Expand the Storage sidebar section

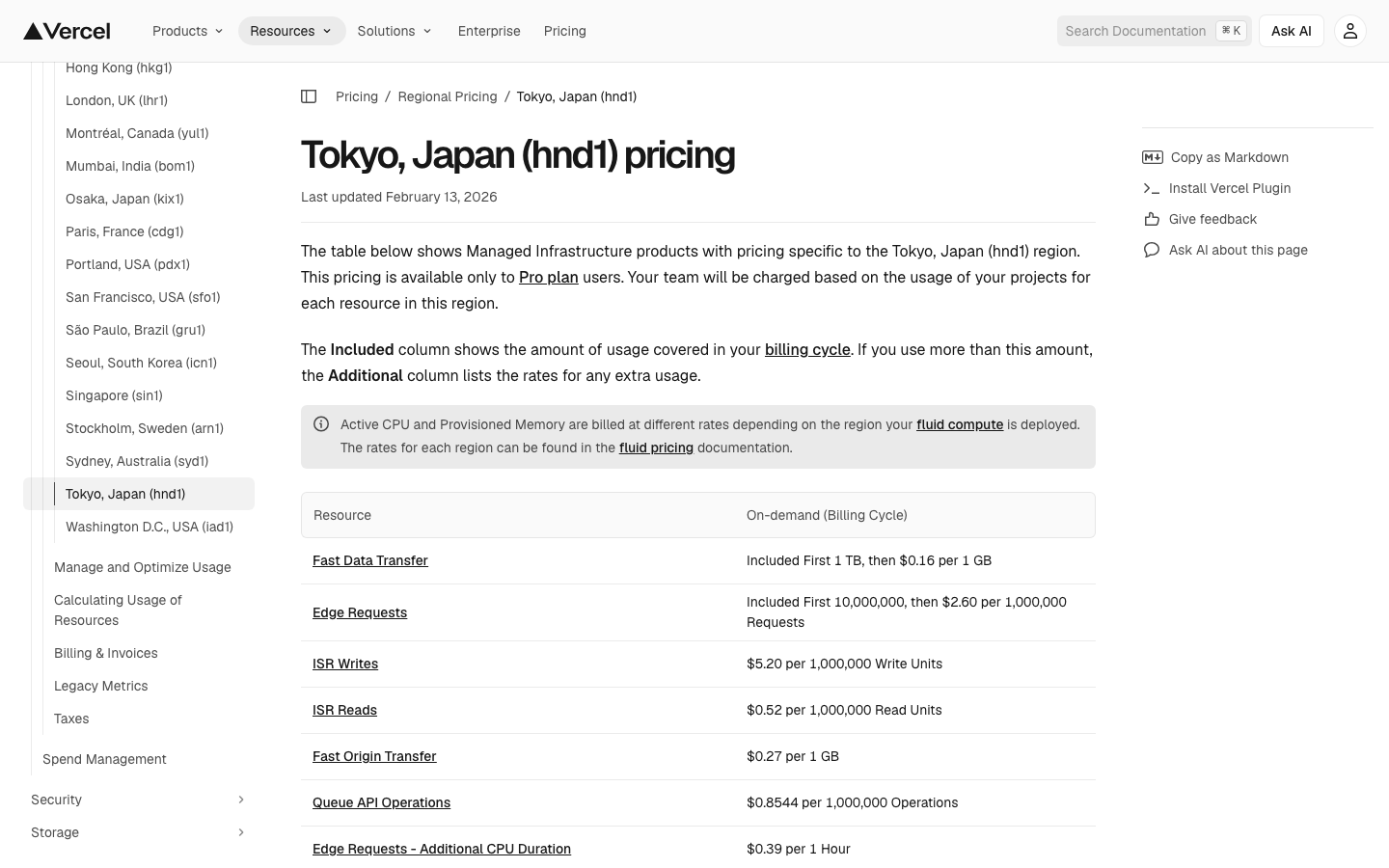tap(139, 832)
